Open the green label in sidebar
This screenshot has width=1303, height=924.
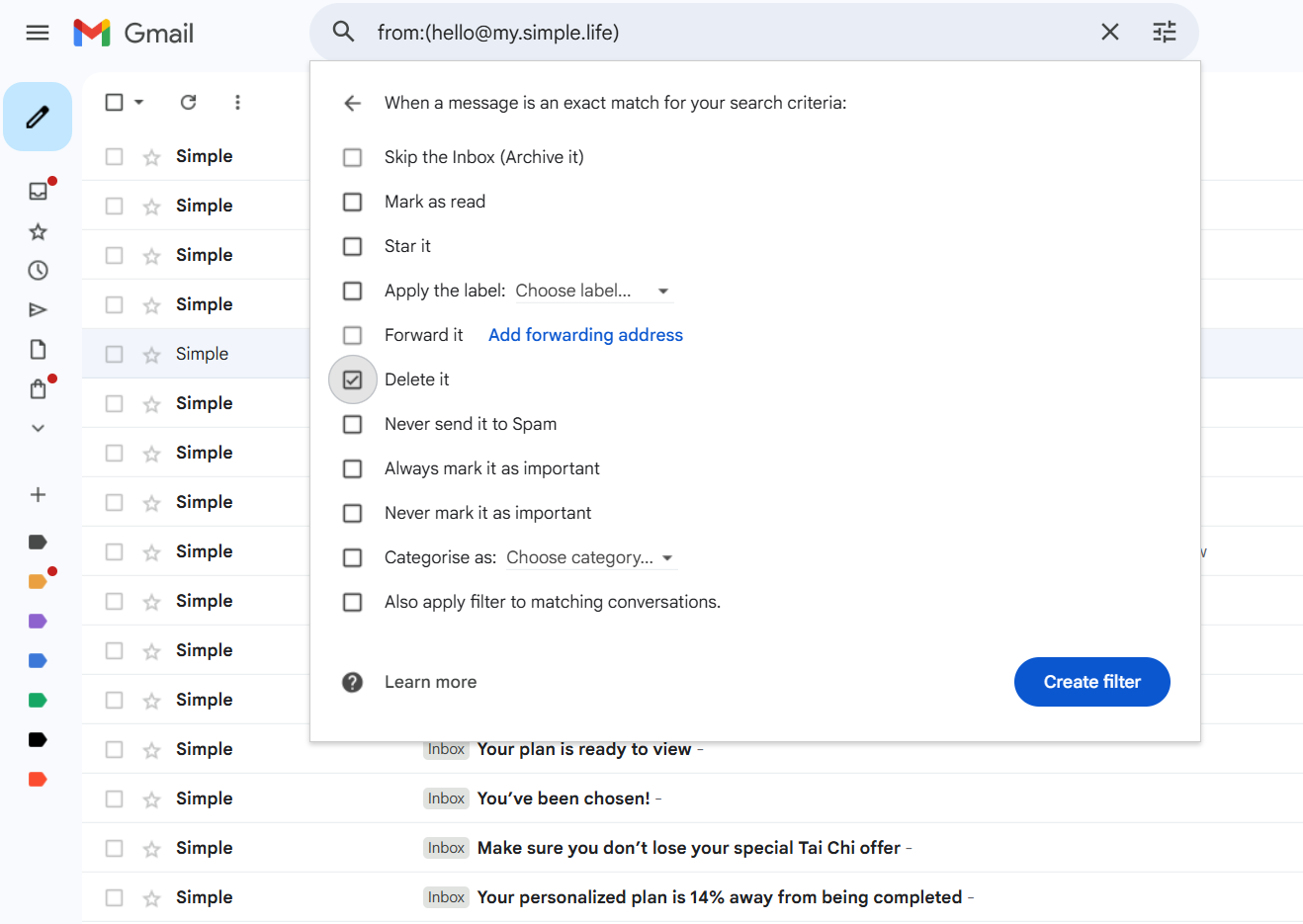[x=38, y=700]
